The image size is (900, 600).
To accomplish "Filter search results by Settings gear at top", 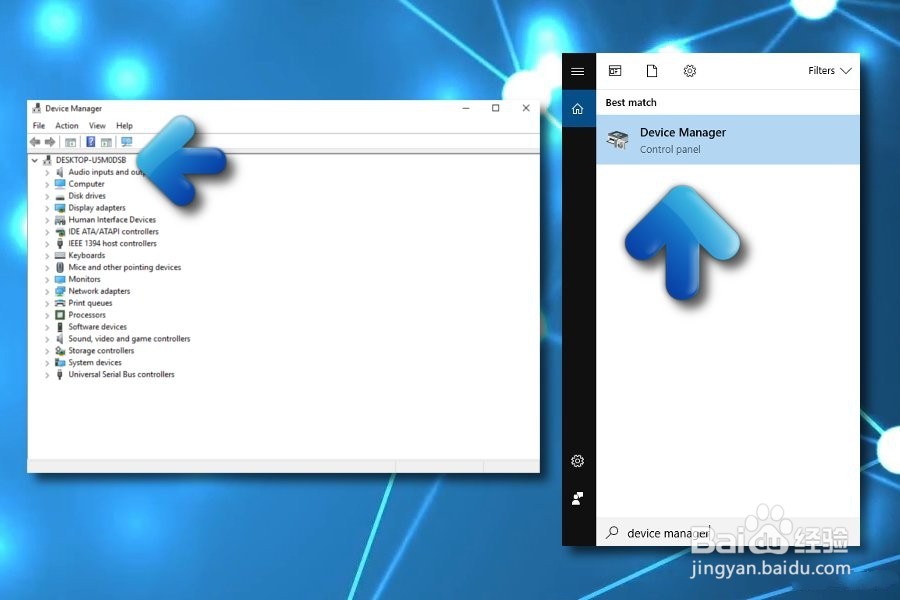I will point(689,71).
